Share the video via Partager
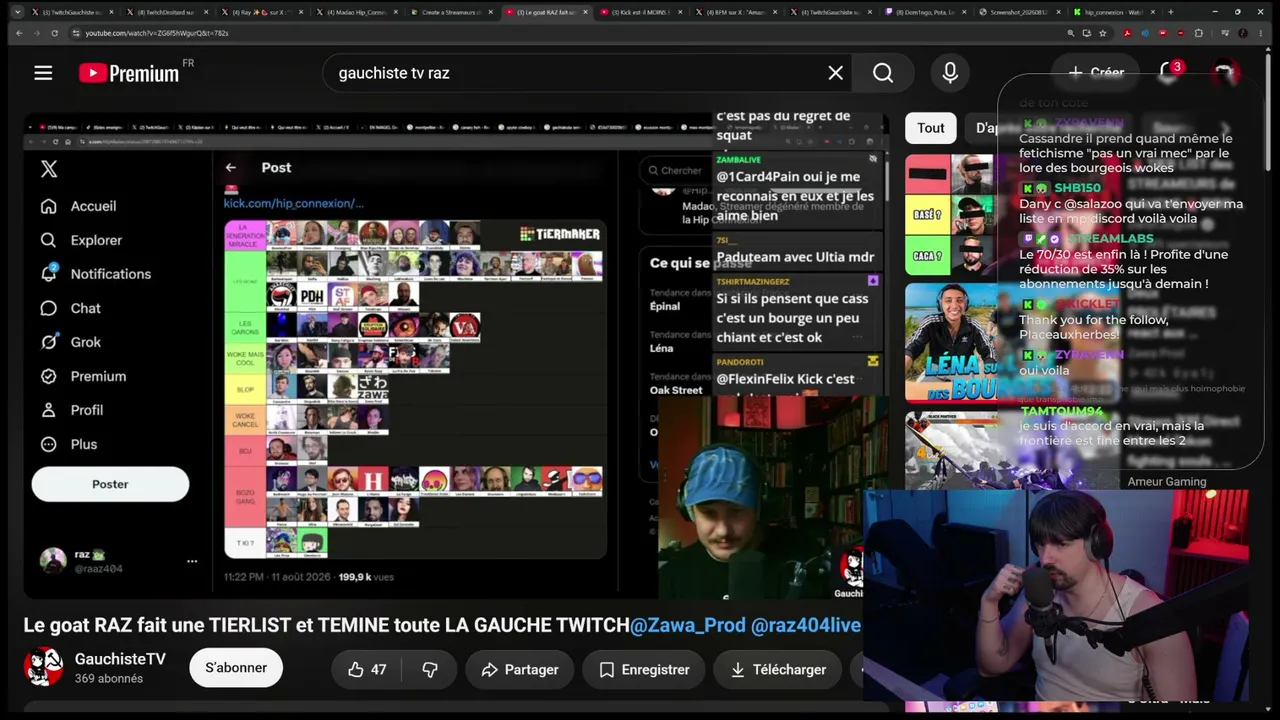 pyautogui.click(x=520, y=670)
